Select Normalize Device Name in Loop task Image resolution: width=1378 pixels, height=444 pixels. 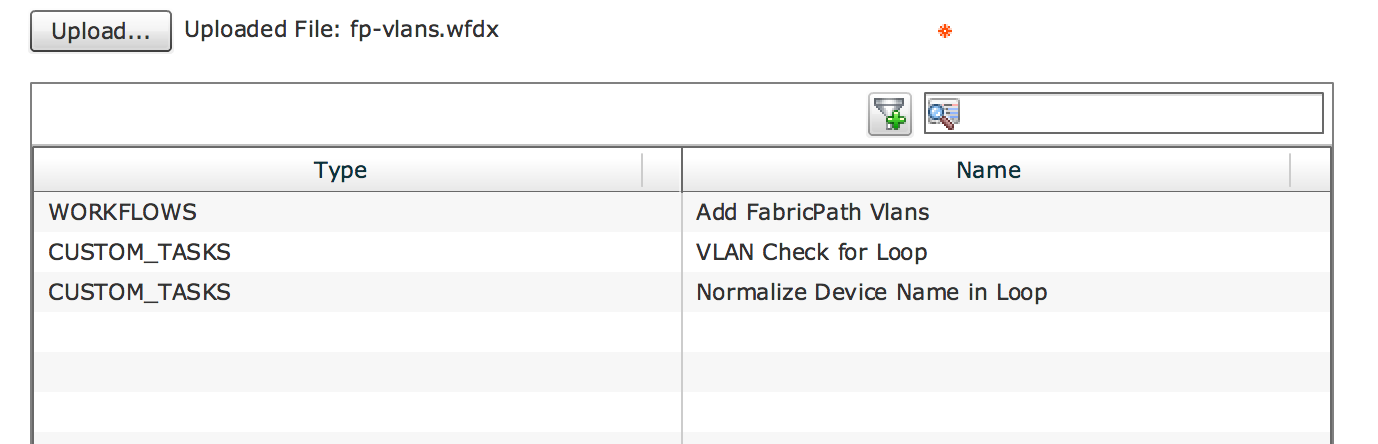pos(871,292)
